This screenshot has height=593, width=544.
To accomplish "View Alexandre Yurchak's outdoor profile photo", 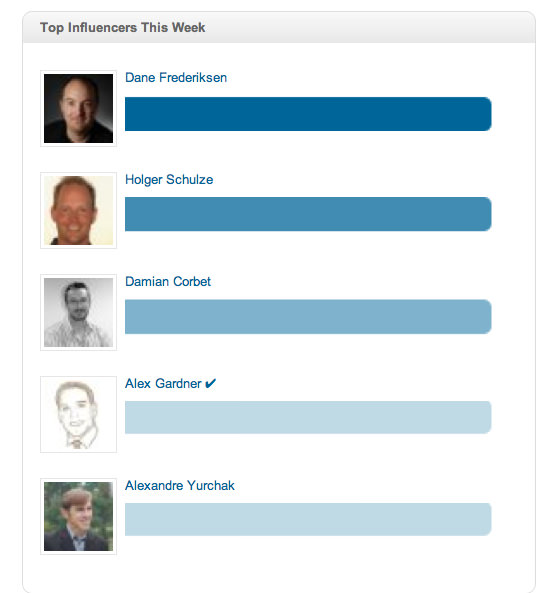I will (x=78, y=516).
